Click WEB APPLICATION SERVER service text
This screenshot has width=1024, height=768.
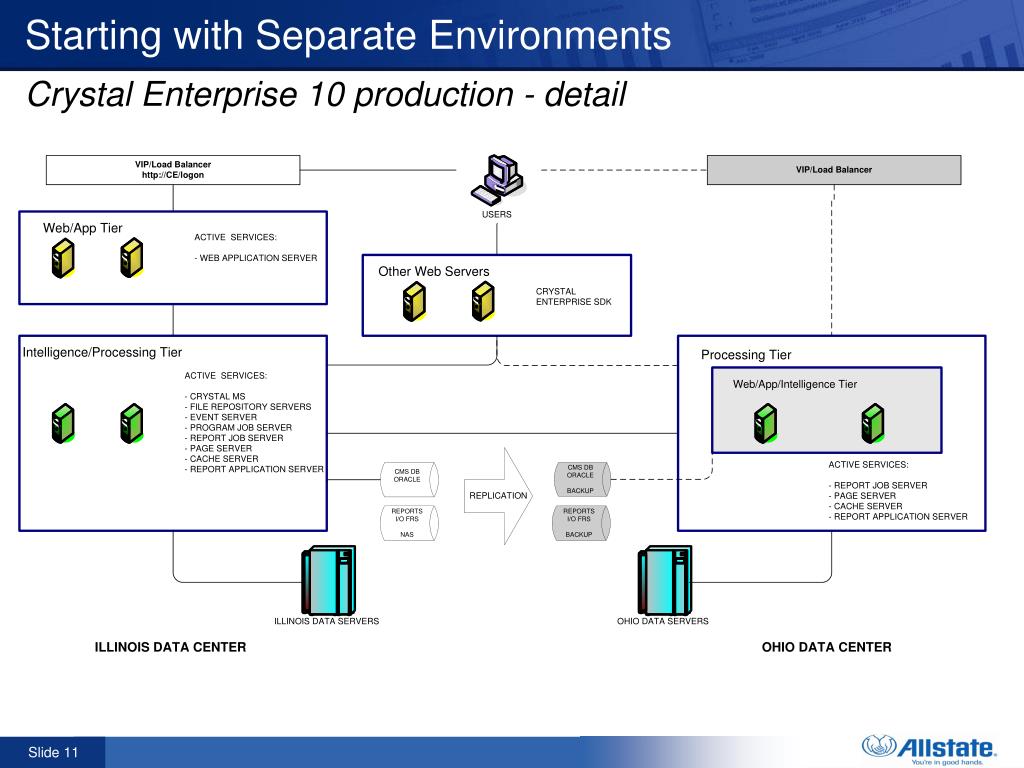255,258
